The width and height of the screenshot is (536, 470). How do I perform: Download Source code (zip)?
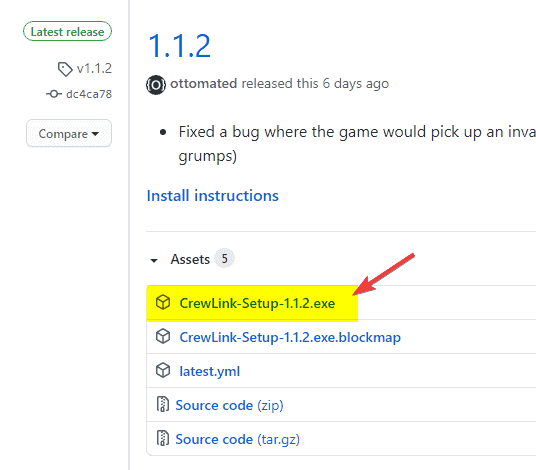coord(229,405)
